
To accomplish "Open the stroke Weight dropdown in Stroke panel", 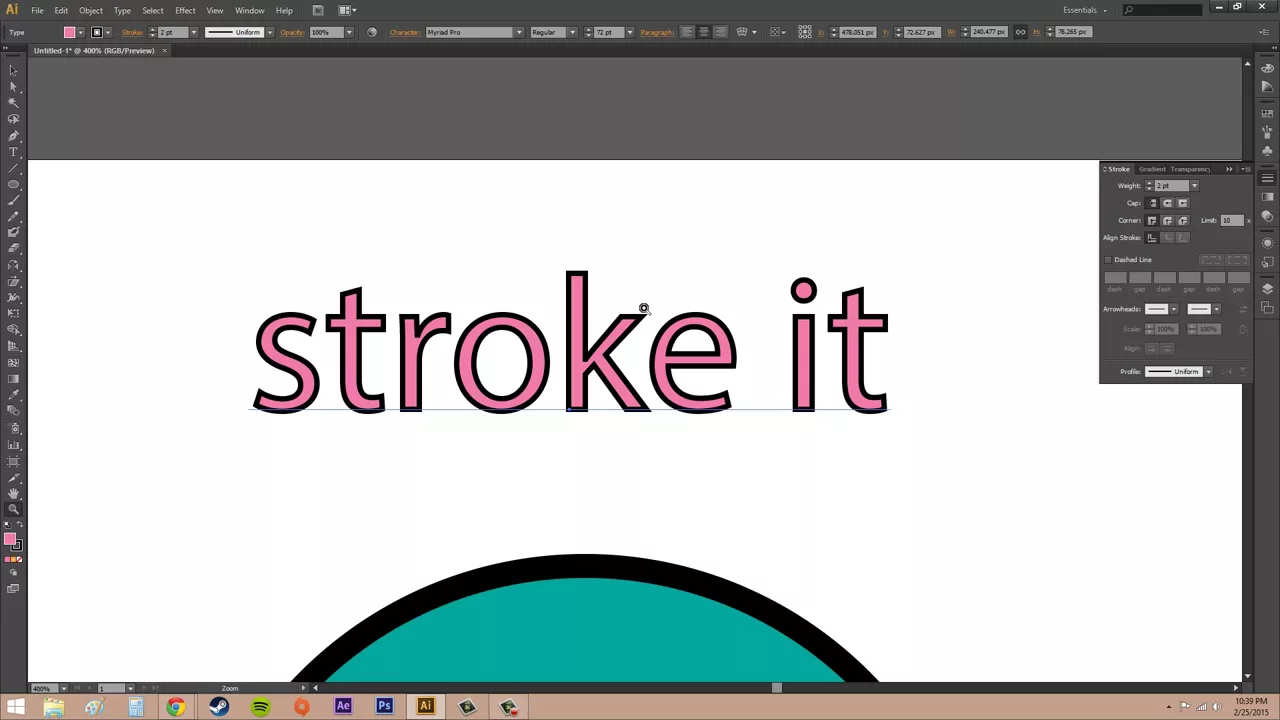I will [1194, 186].
